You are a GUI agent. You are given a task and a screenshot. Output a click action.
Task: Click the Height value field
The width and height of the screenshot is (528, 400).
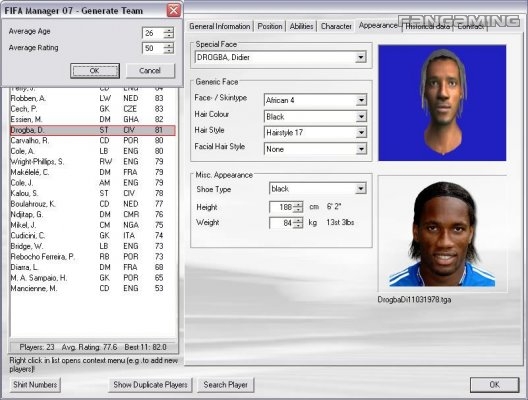tap(281, 207)
